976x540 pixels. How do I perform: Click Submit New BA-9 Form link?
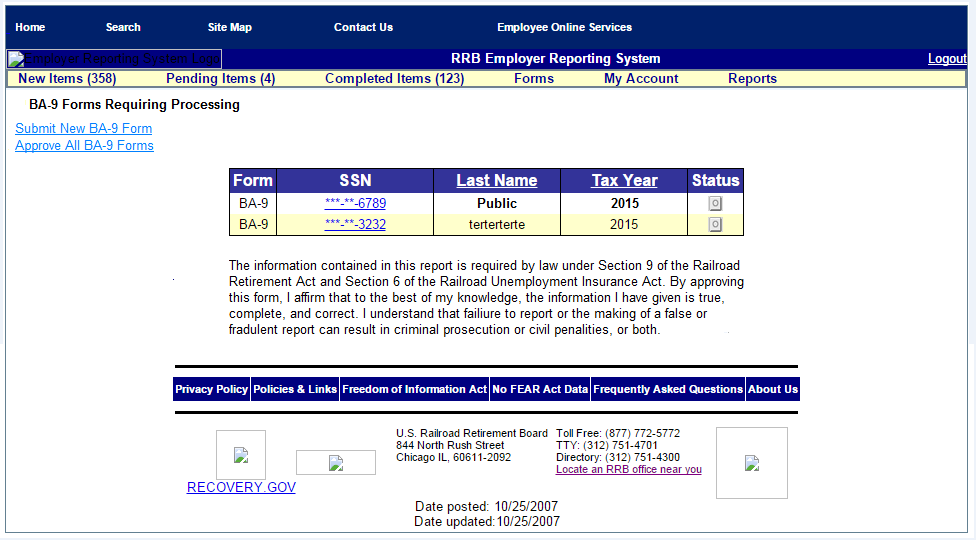point(84,129)
